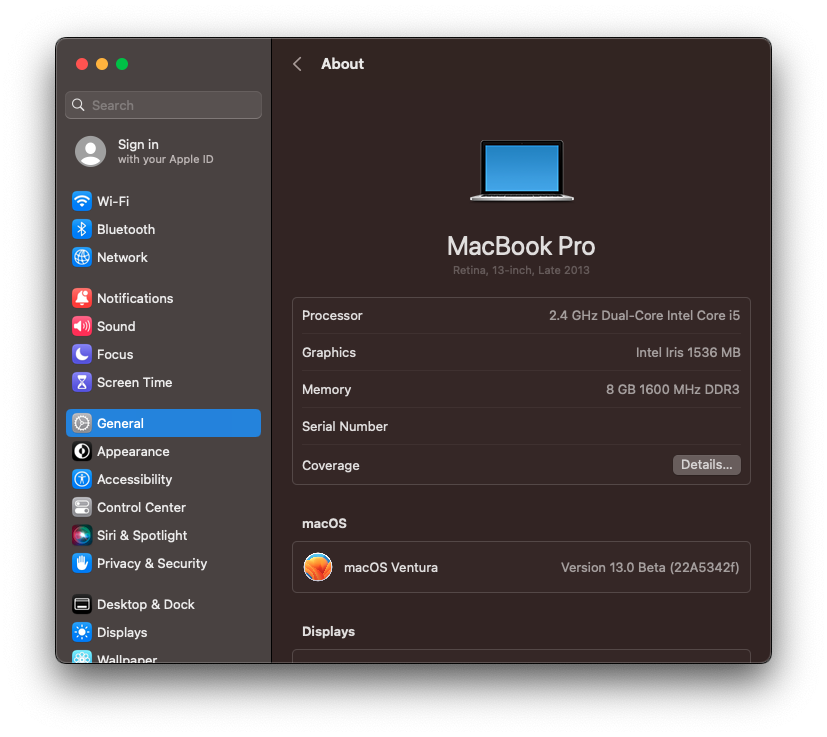Go back using the chevron arrow
This screenshot has width=827, height=737.
pos(297,64)
